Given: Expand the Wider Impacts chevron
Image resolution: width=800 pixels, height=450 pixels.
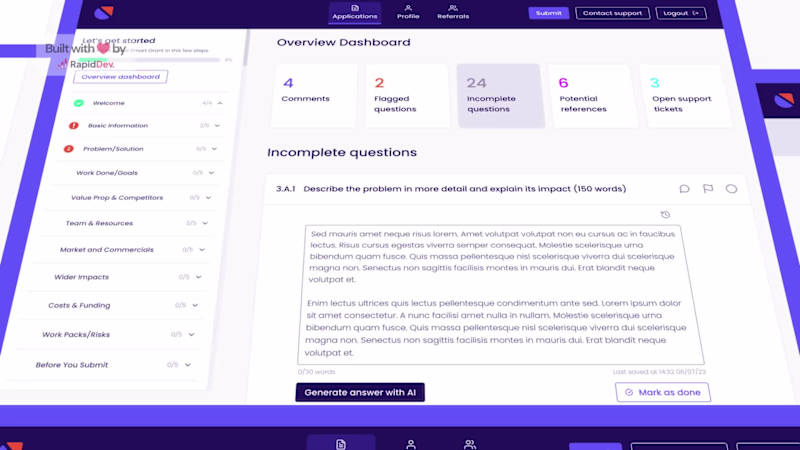Looking at the screenshot, I should [x=198, y=277].
